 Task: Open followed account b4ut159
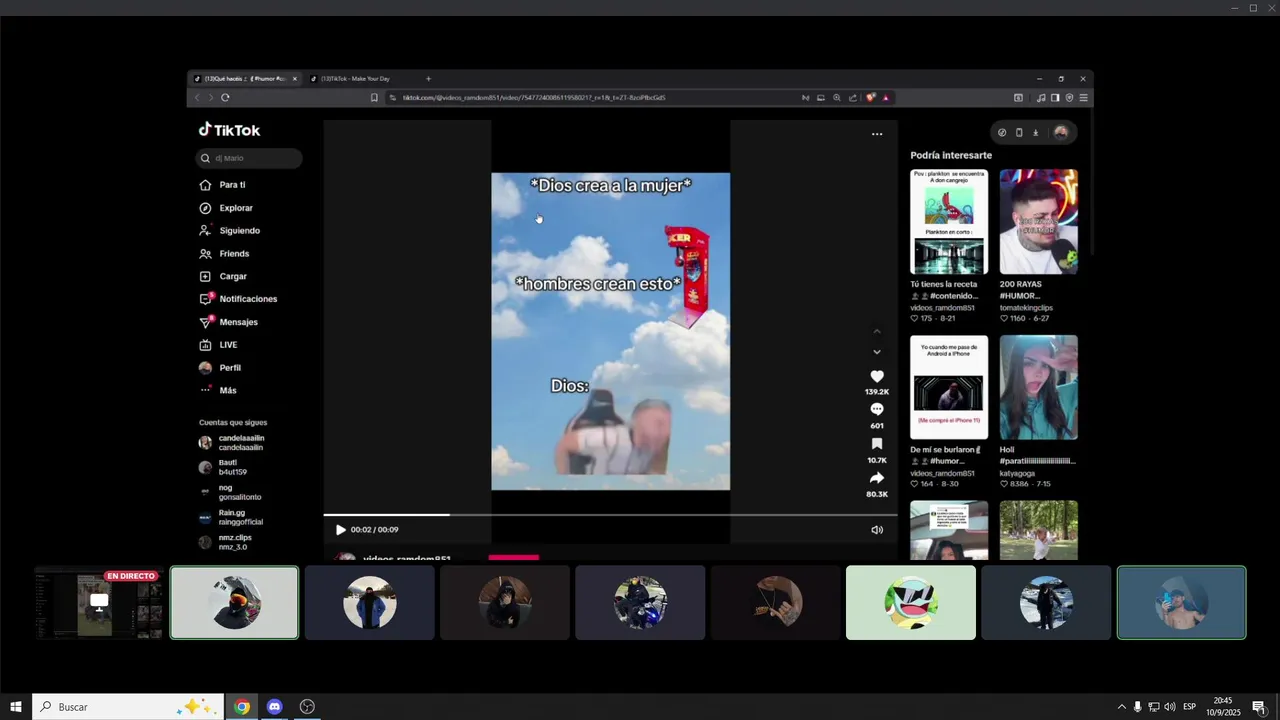tap(223, 468)
